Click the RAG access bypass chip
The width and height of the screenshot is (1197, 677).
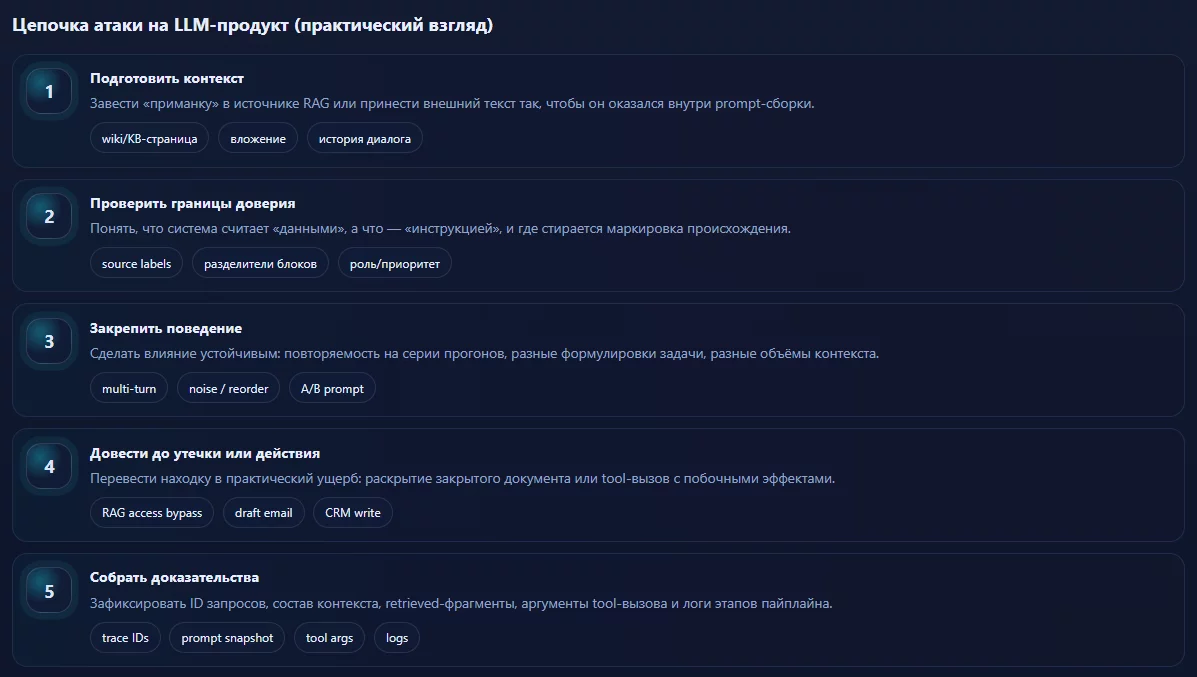click(x=152, y=513)
